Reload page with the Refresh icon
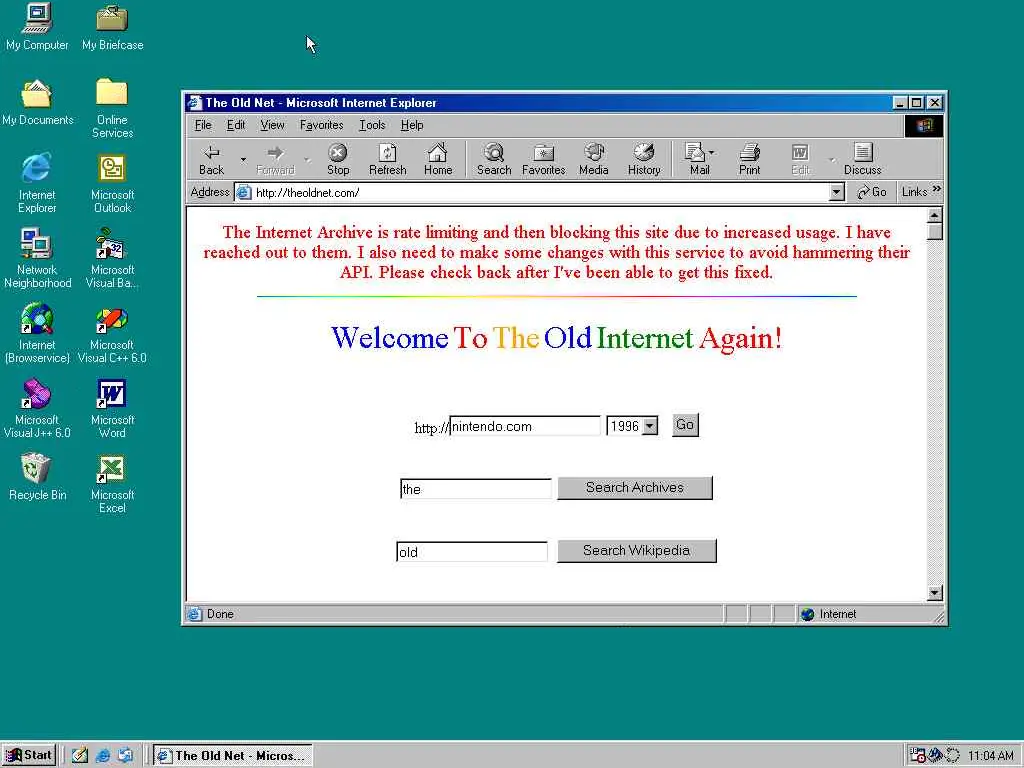This screenshot has width=1024, height=768. [387, 160]
